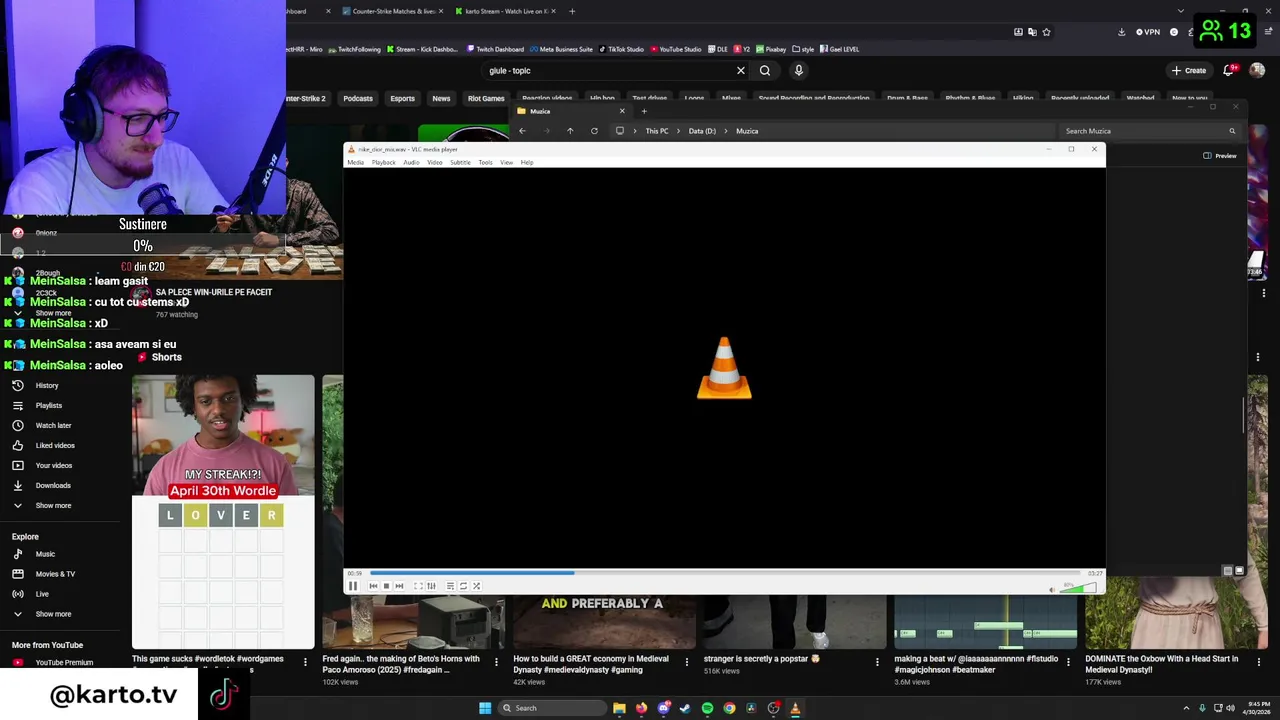The height and width of the screenshot is (720, 1280).
Task: Skip to previous track in VLC
Action: point(373,586)
